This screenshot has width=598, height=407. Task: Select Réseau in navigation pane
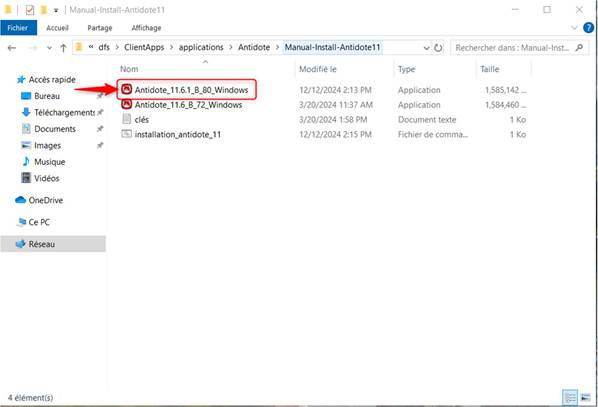[x=42, y=244]
